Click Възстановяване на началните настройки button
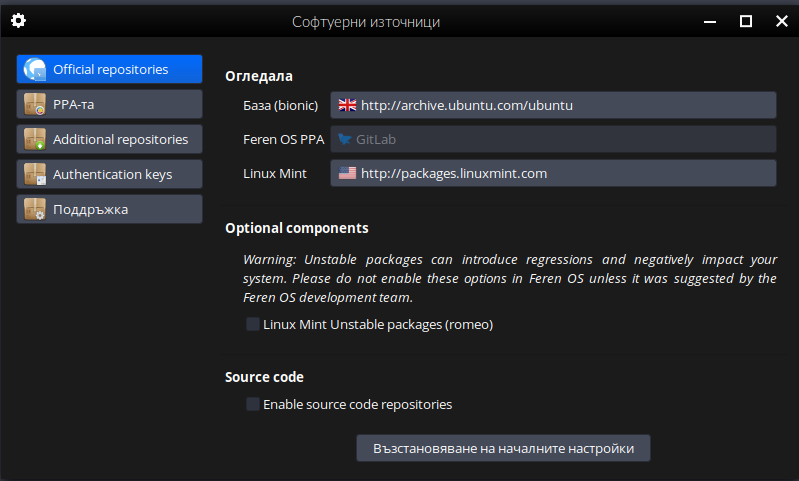 tap(503, 448)
